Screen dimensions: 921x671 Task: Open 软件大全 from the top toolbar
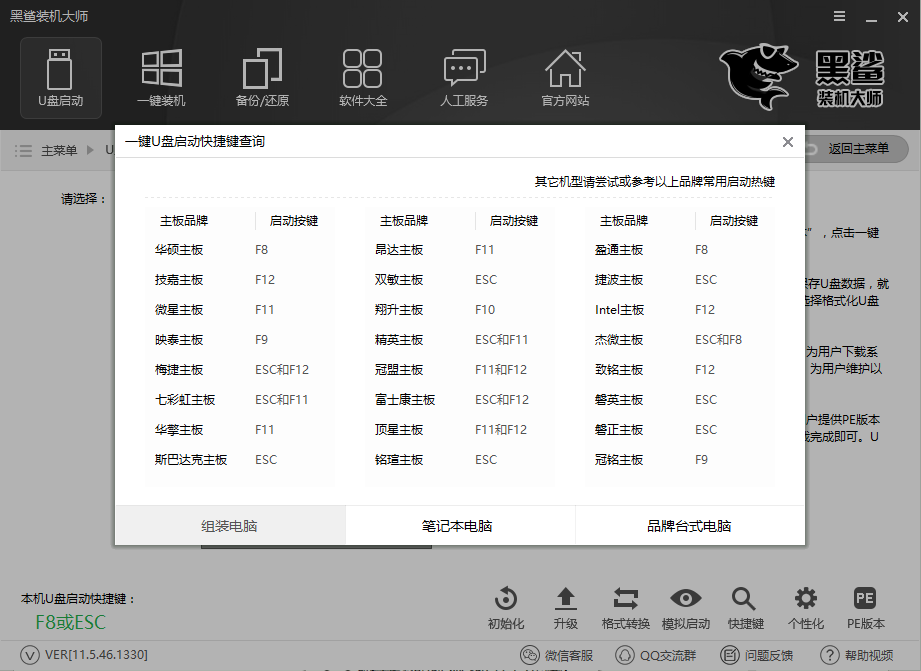pyautogui.click(x=363, y=78)
